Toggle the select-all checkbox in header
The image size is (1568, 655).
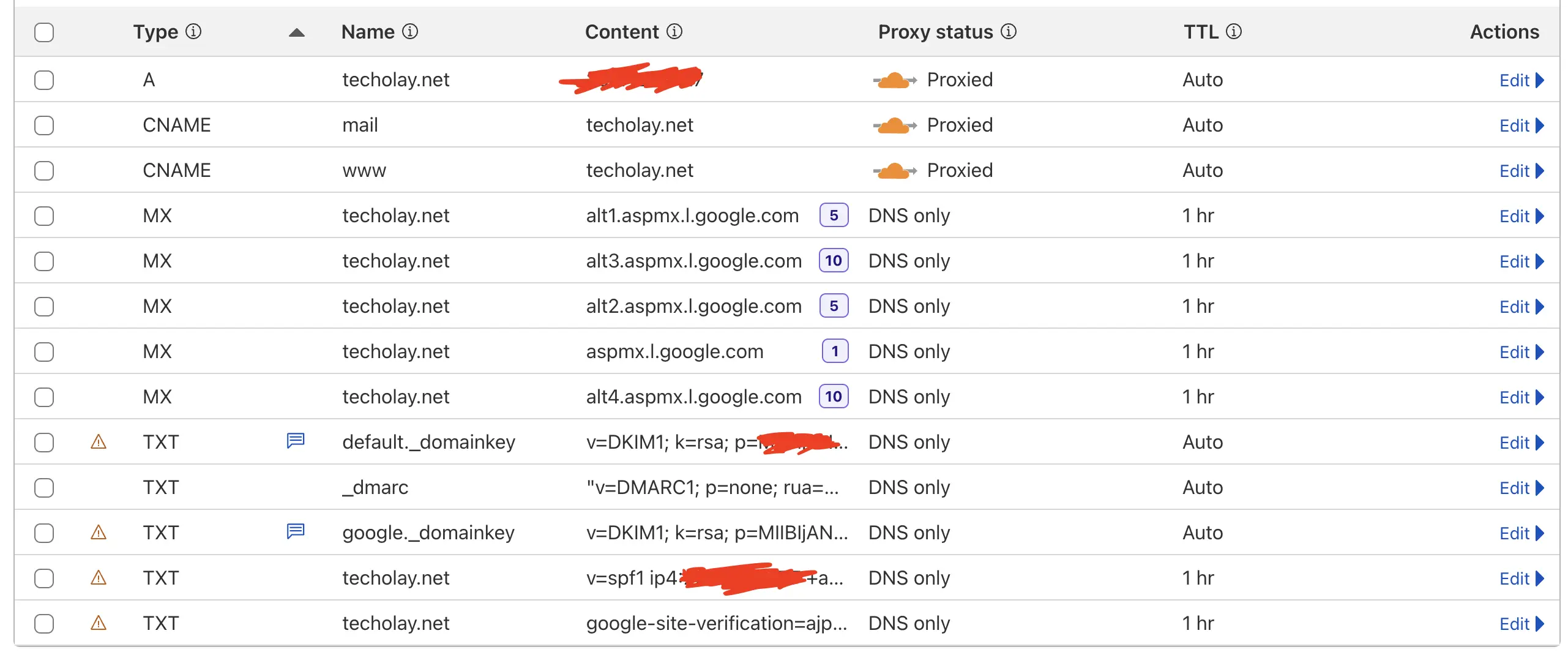click(x=44, y=32)
